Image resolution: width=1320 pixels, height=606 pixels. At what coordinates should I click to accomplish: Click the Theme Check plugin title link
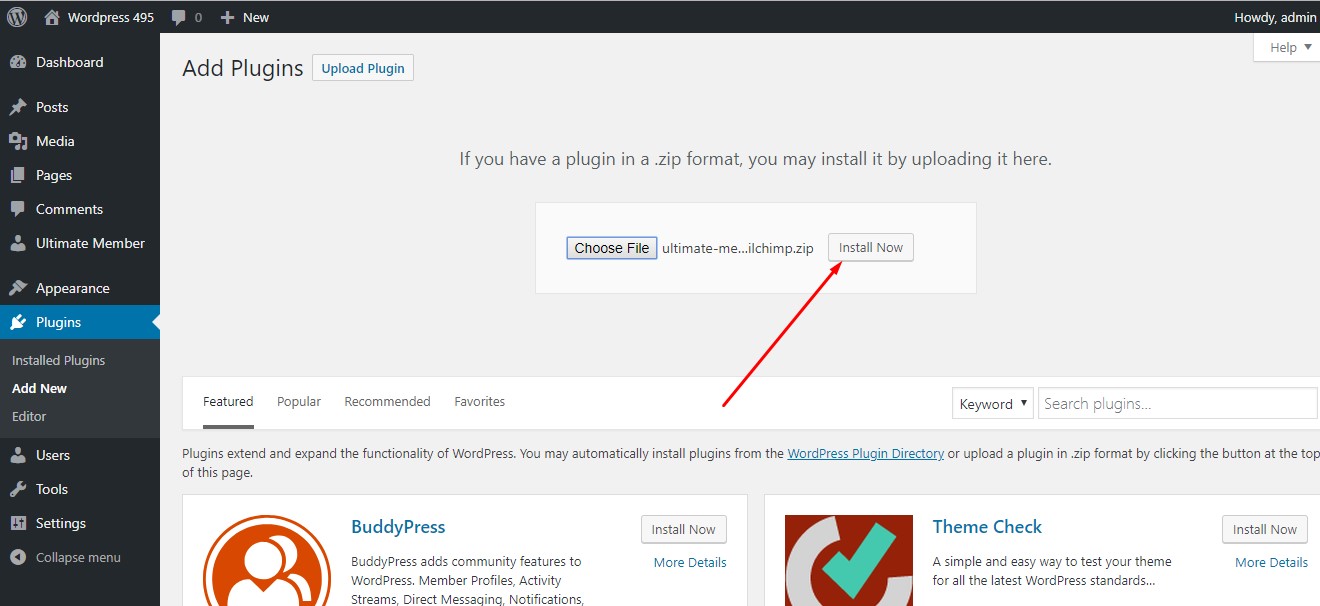[x=987, y=527]
